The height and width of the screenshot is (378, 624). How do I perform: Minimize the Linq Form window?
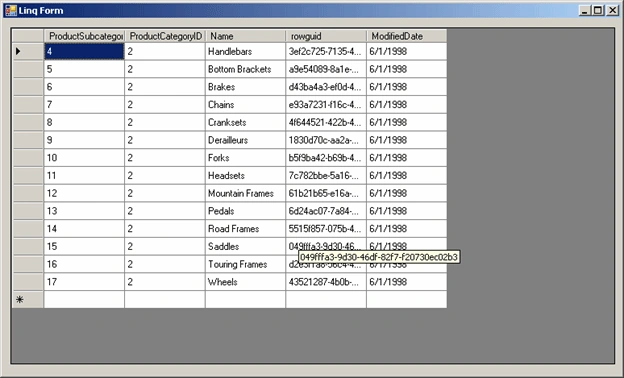(584, 10)
